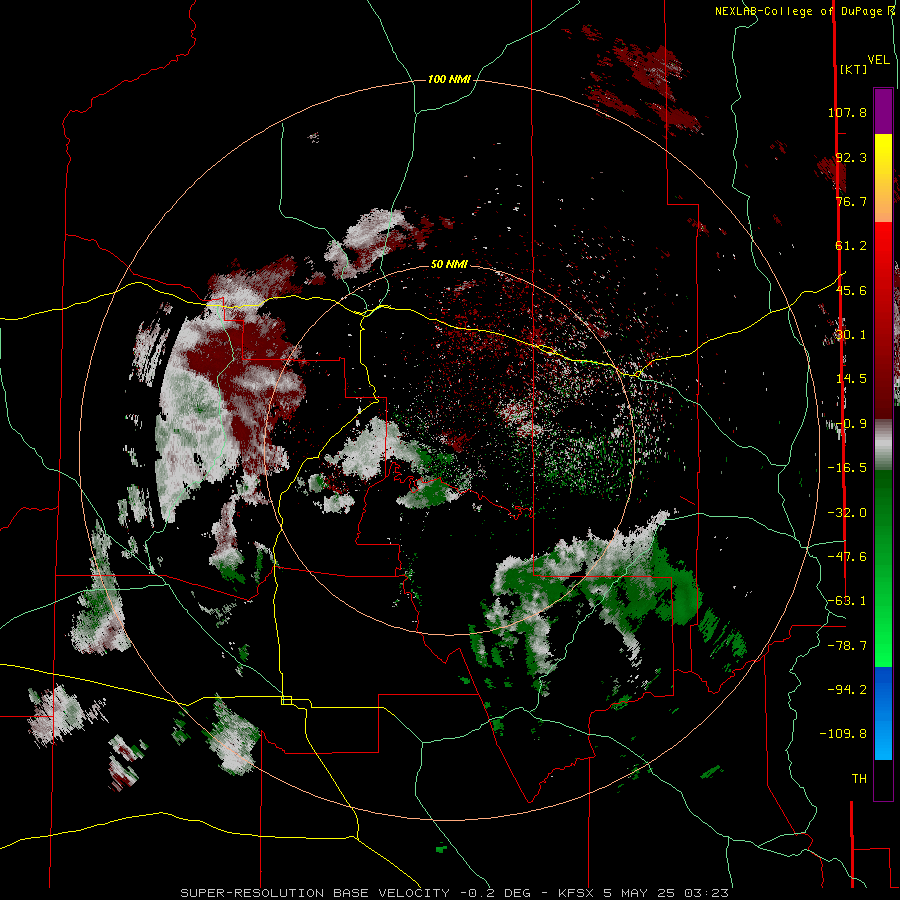Click the VEL legend title
Screen dimensions: 900x900
click(878, 60)
